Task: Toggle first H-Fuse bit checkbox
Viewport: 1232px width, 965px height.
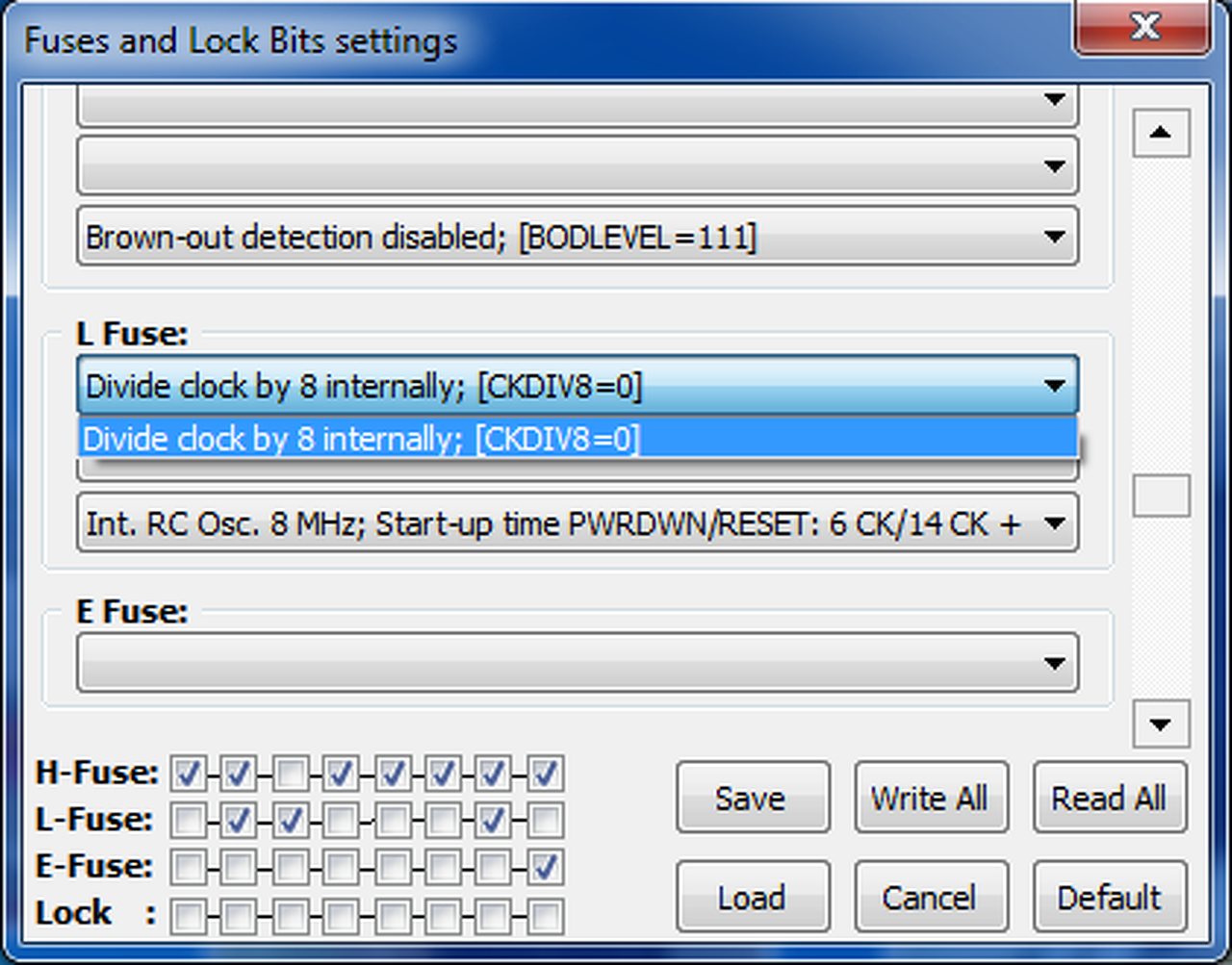Action: tap(189, 774)
